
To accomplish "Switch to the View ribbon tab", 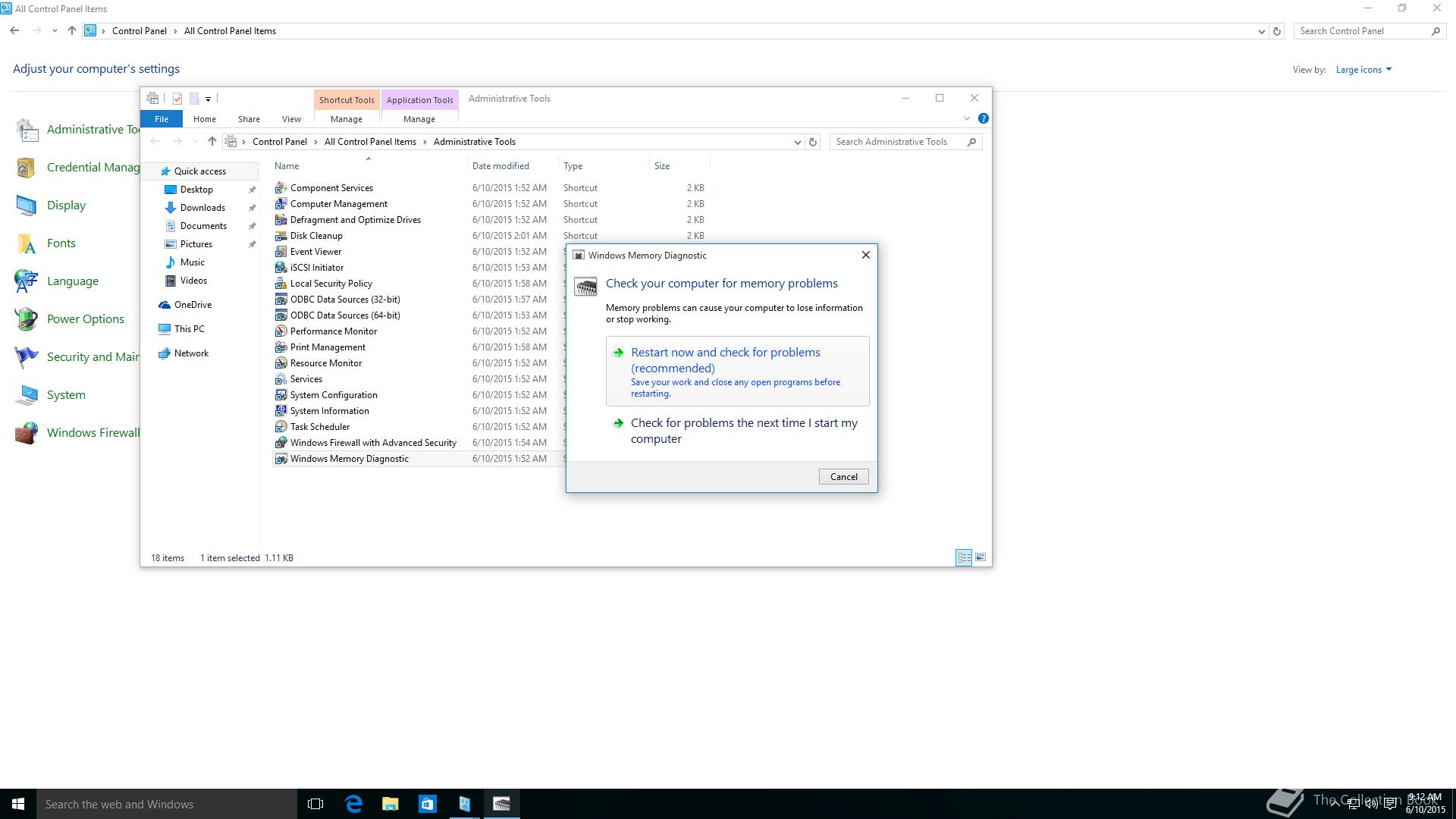I will pos(291,119).
